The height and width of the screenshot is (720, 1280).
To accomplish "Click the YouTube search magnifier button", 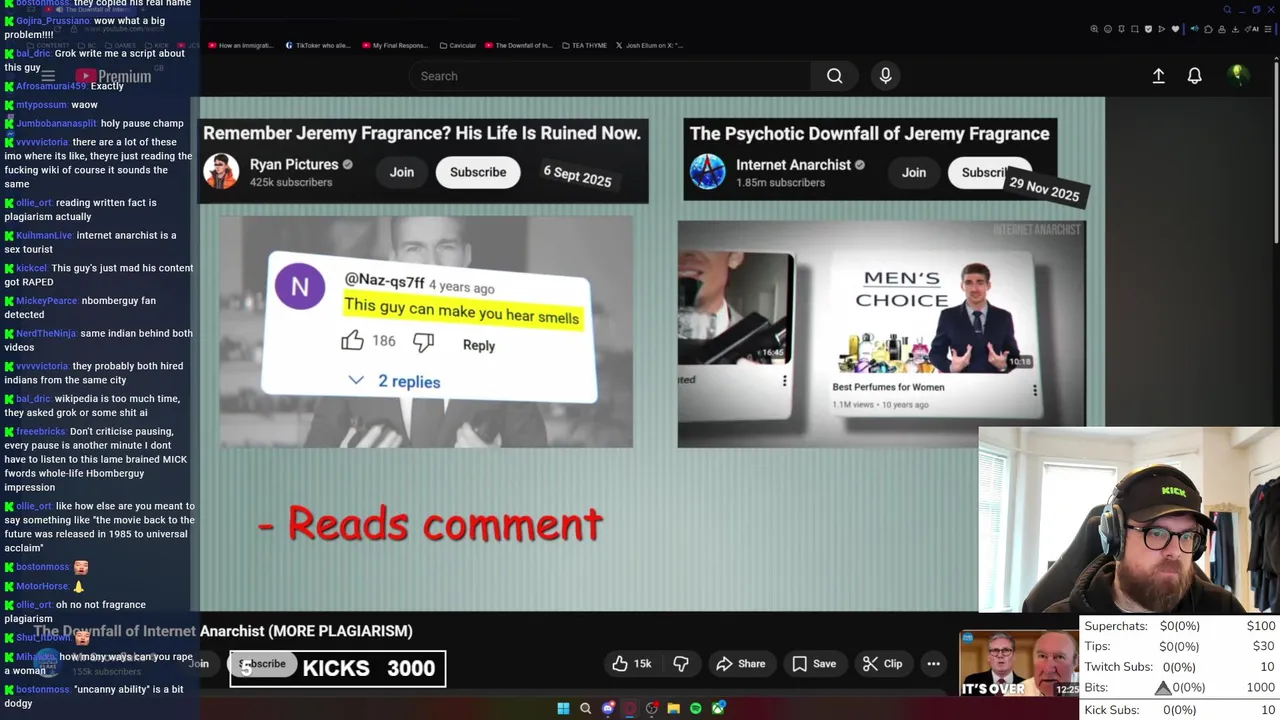I will pos(834,76).
